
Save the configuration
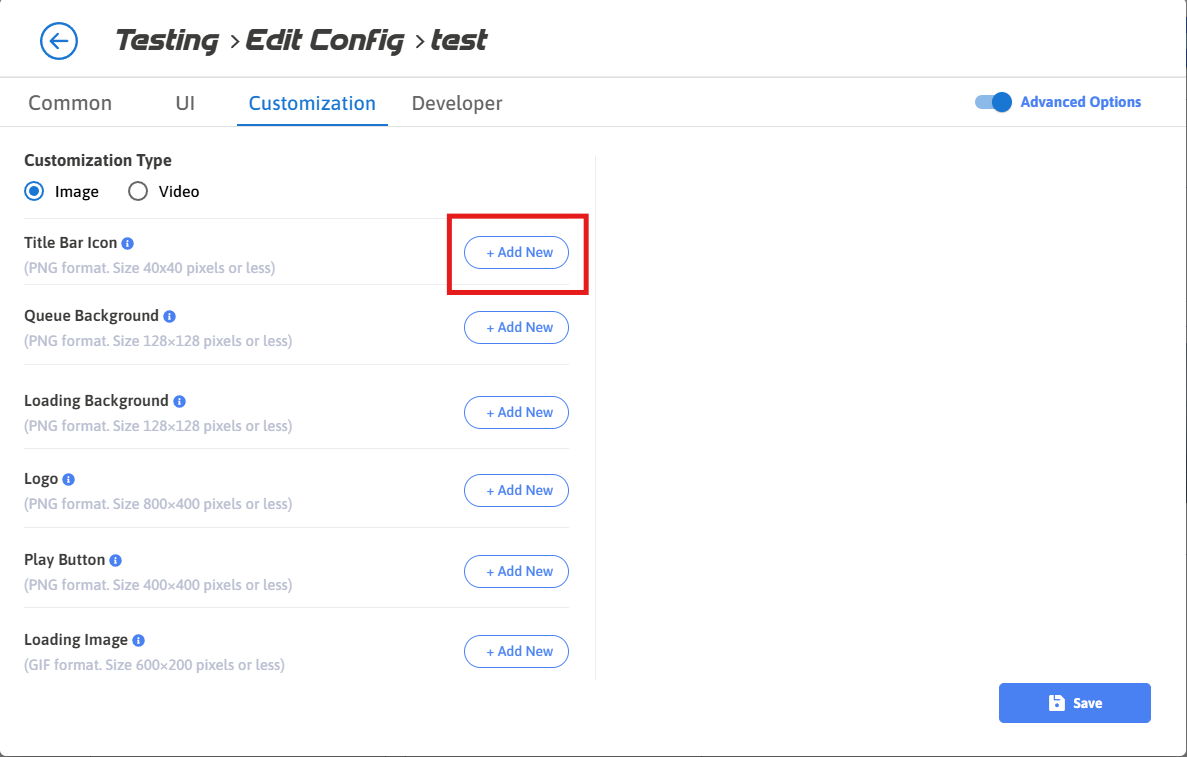[1074, 703]
